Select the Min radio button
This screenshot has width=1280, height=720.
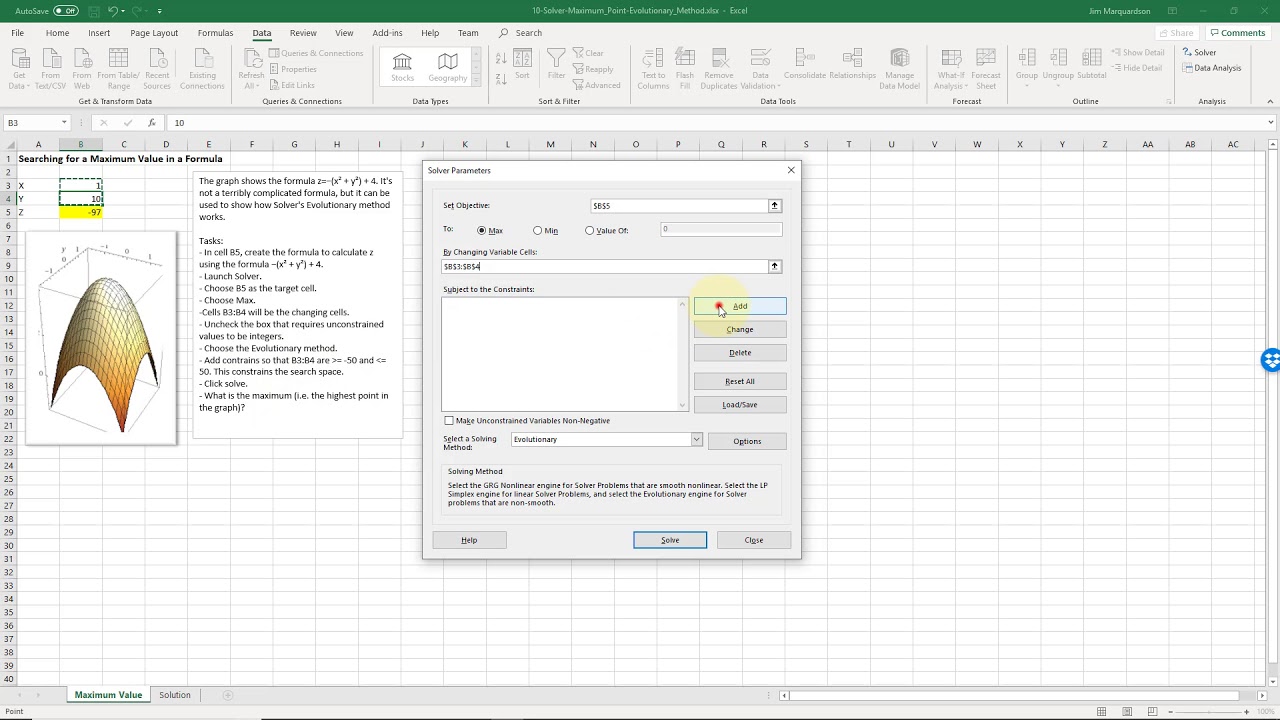[538, 231]
